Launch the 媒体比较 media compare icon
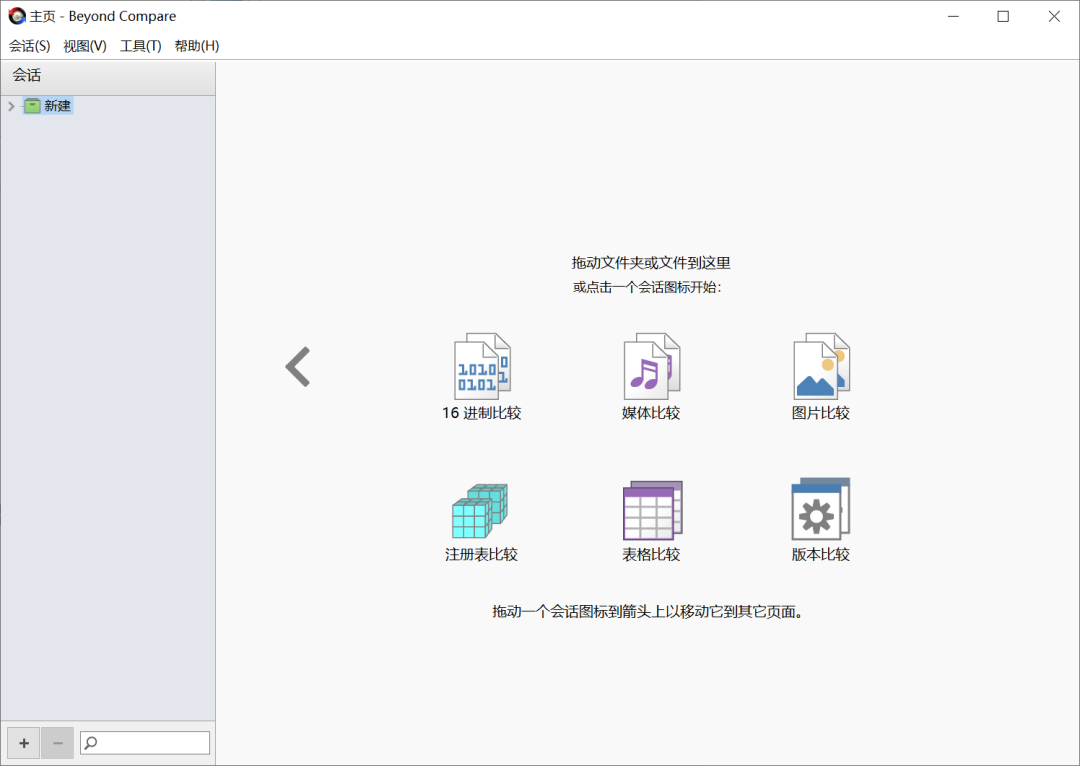This screenshot has height=766, width=1080. coord(651,368)
